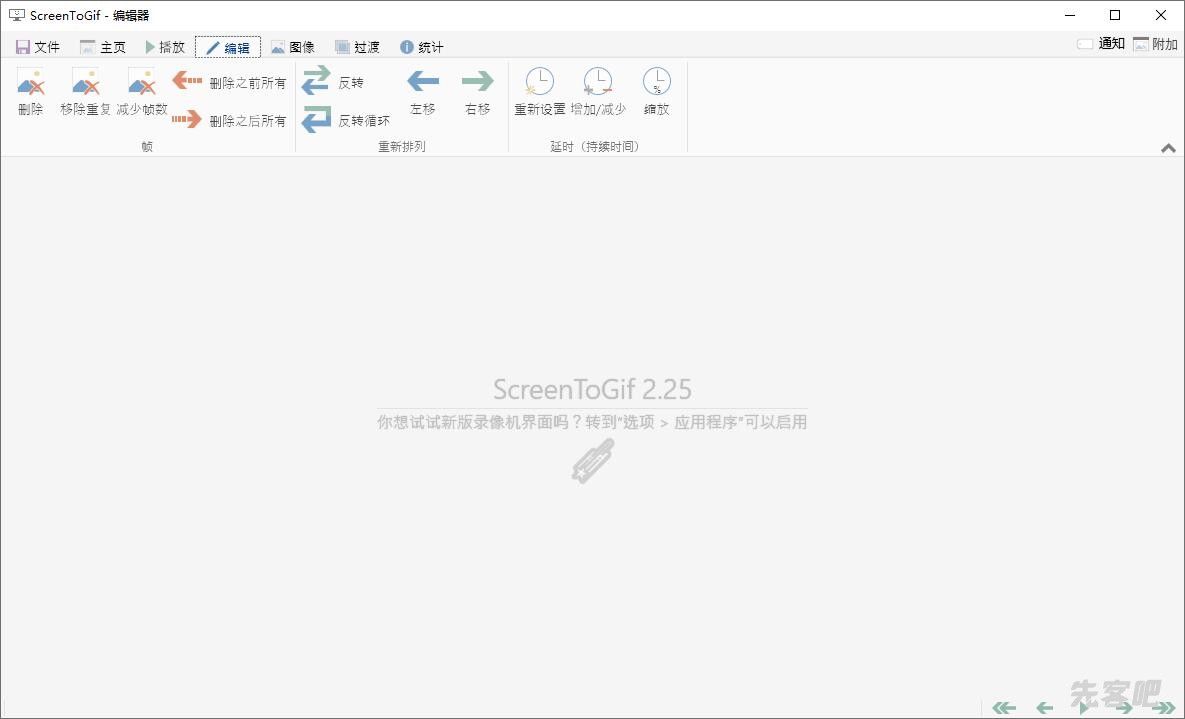
Task: Click the 减少帧数 reduce frame count icon
Action: click(x=142, y=91)
